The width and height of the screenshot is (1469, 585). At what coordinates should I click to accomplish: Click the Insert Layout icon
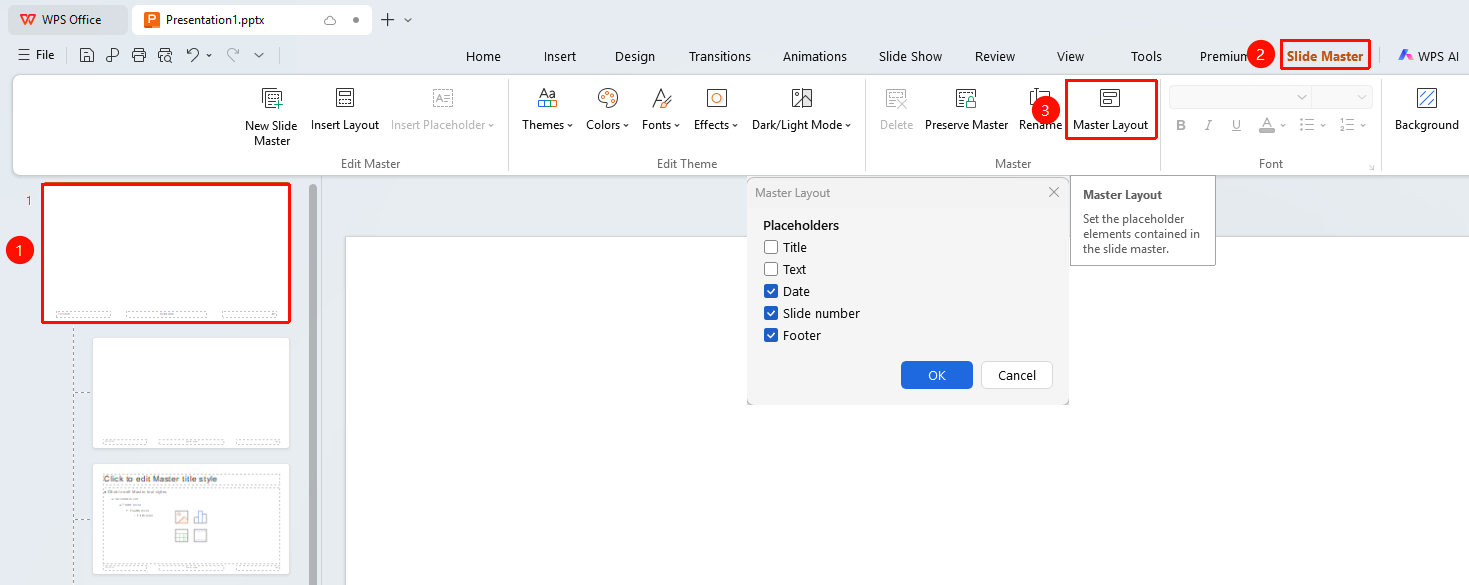tap(345, 98)
